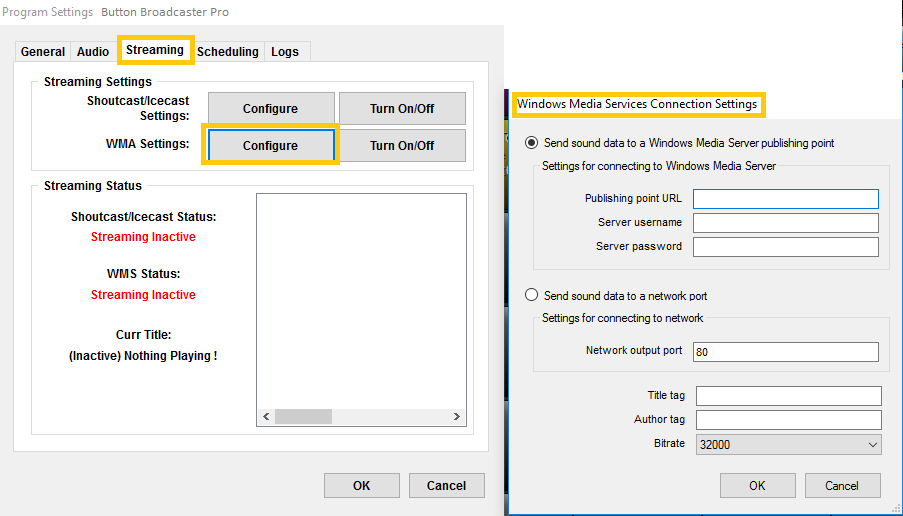Click the Network output port field
The image size is (903, 516).
[x=786, y=352]
